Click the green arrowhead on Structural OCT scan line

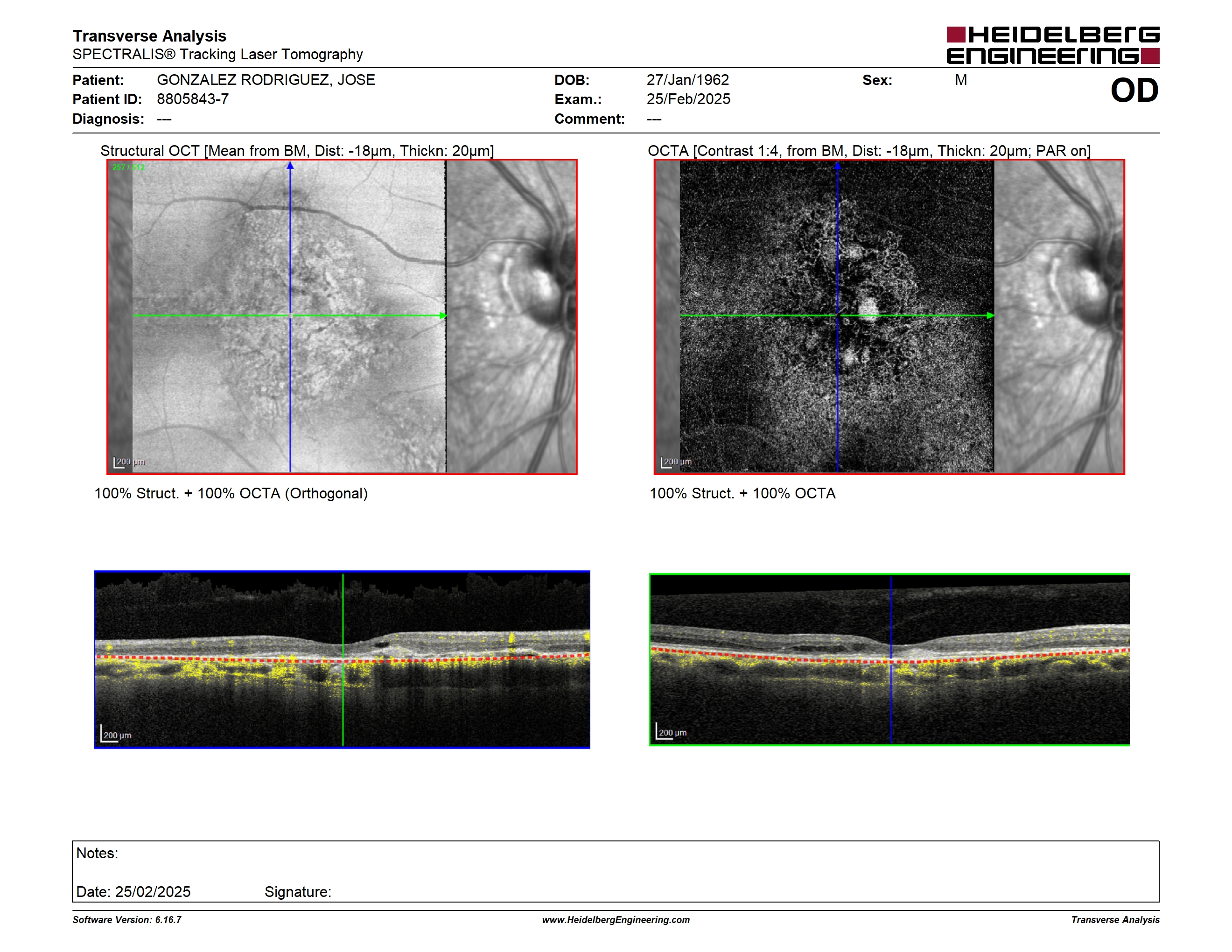pos(443,315)
